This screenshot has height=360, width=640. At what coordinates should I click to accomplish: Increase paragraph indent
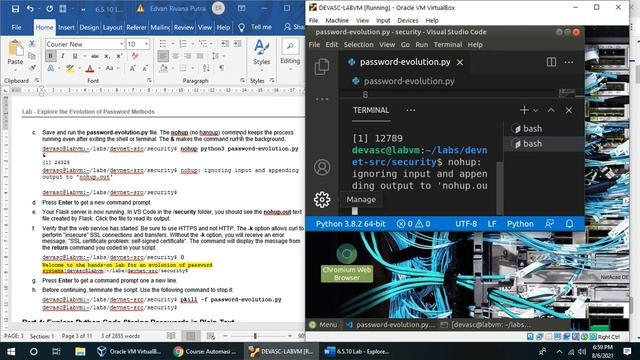237,44
